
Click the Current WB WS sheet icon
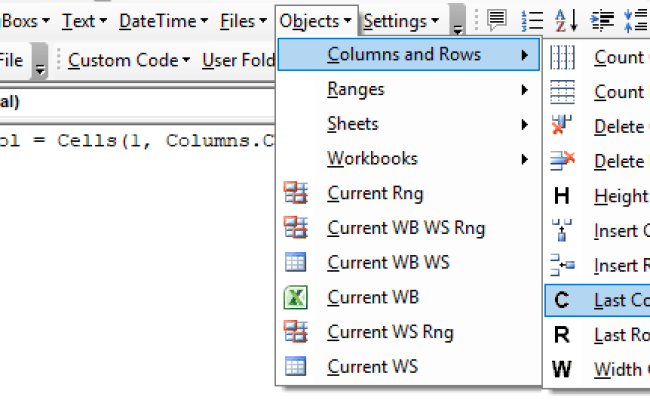click(296, 262)
